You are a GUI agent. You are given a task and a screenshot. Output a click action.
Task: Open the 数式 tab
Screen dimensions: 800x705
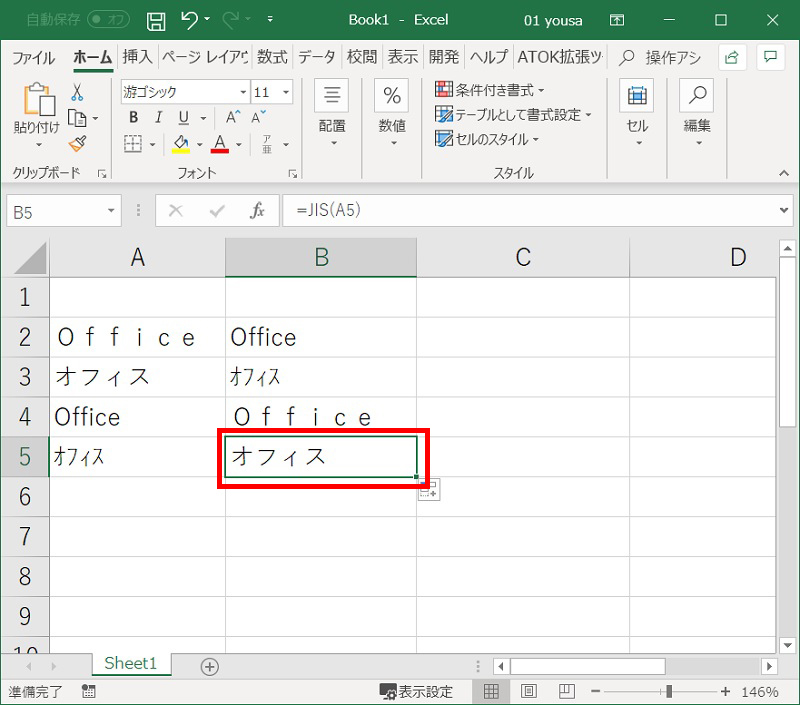coord(272,57)
